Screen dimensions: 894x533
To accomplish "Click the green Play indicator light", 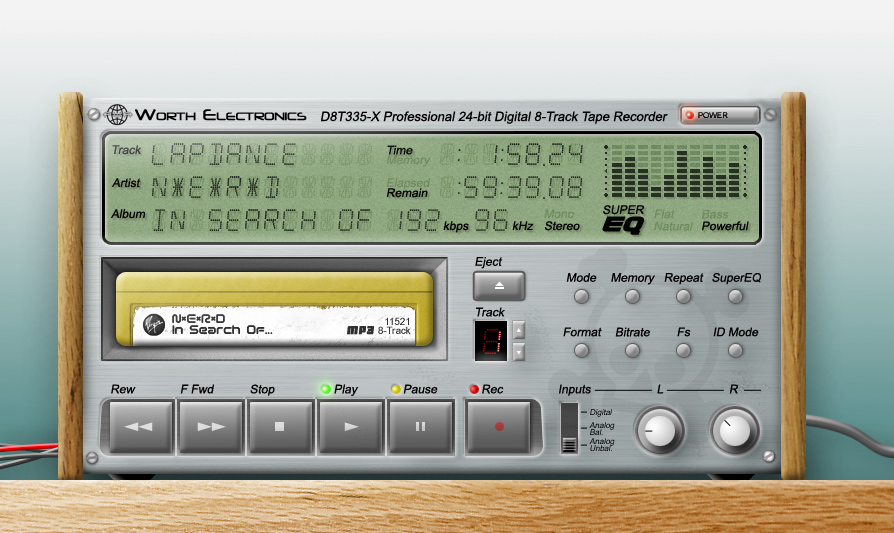I will (326, 389).
